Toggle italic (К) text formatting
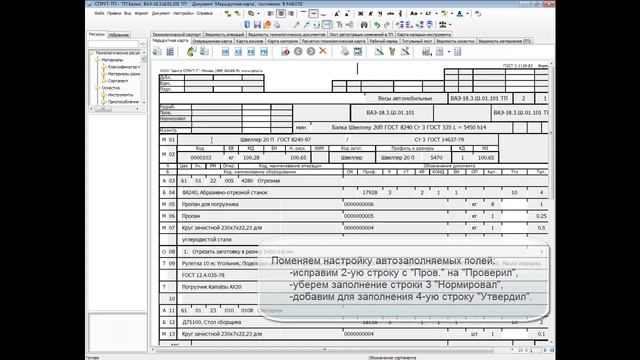 pos(370,13)
